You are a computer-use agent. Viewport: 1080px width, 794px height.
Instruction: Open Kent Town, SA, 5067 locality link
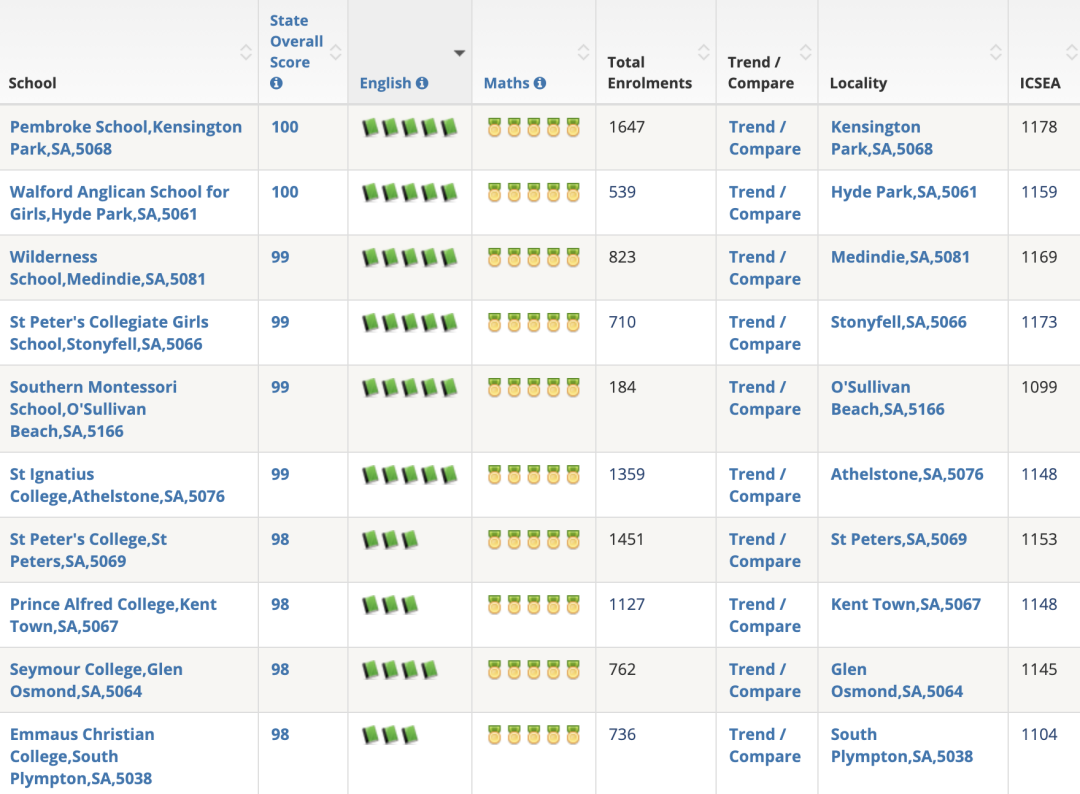click(906, 605)
